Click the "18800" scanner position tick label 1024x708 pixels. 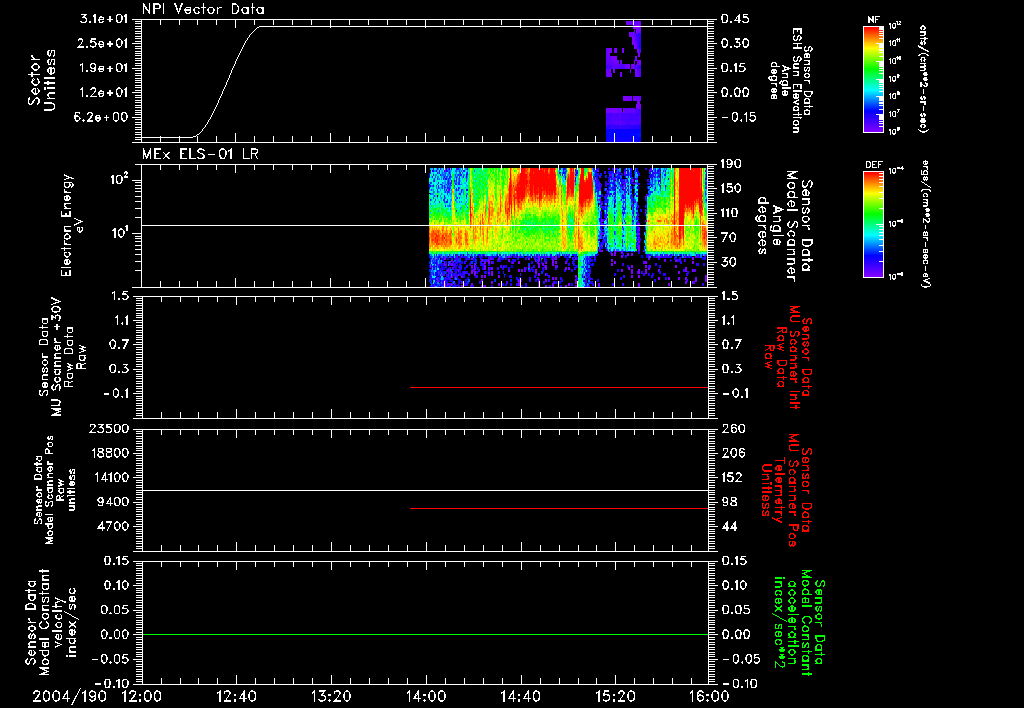click(108, 453)
